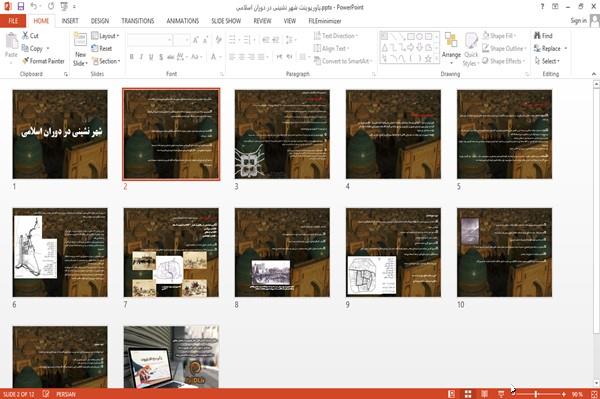The height and width of the screenshot is (399, 600).
Task: Open the Align Text dropdown
Action: tap(331, 49)
